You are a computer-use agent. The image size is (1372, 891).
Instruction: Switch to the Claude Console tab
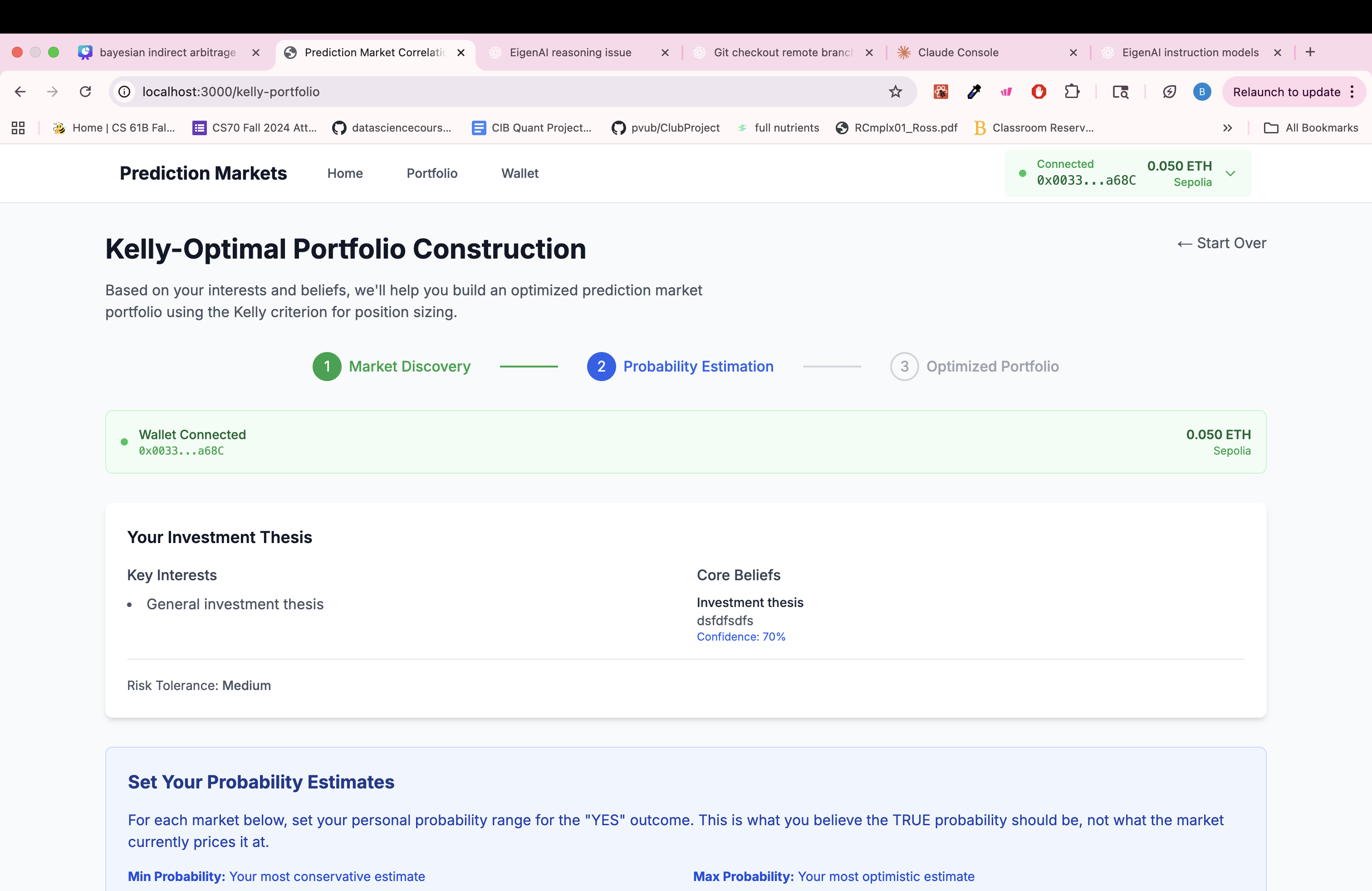pos(957,53)
